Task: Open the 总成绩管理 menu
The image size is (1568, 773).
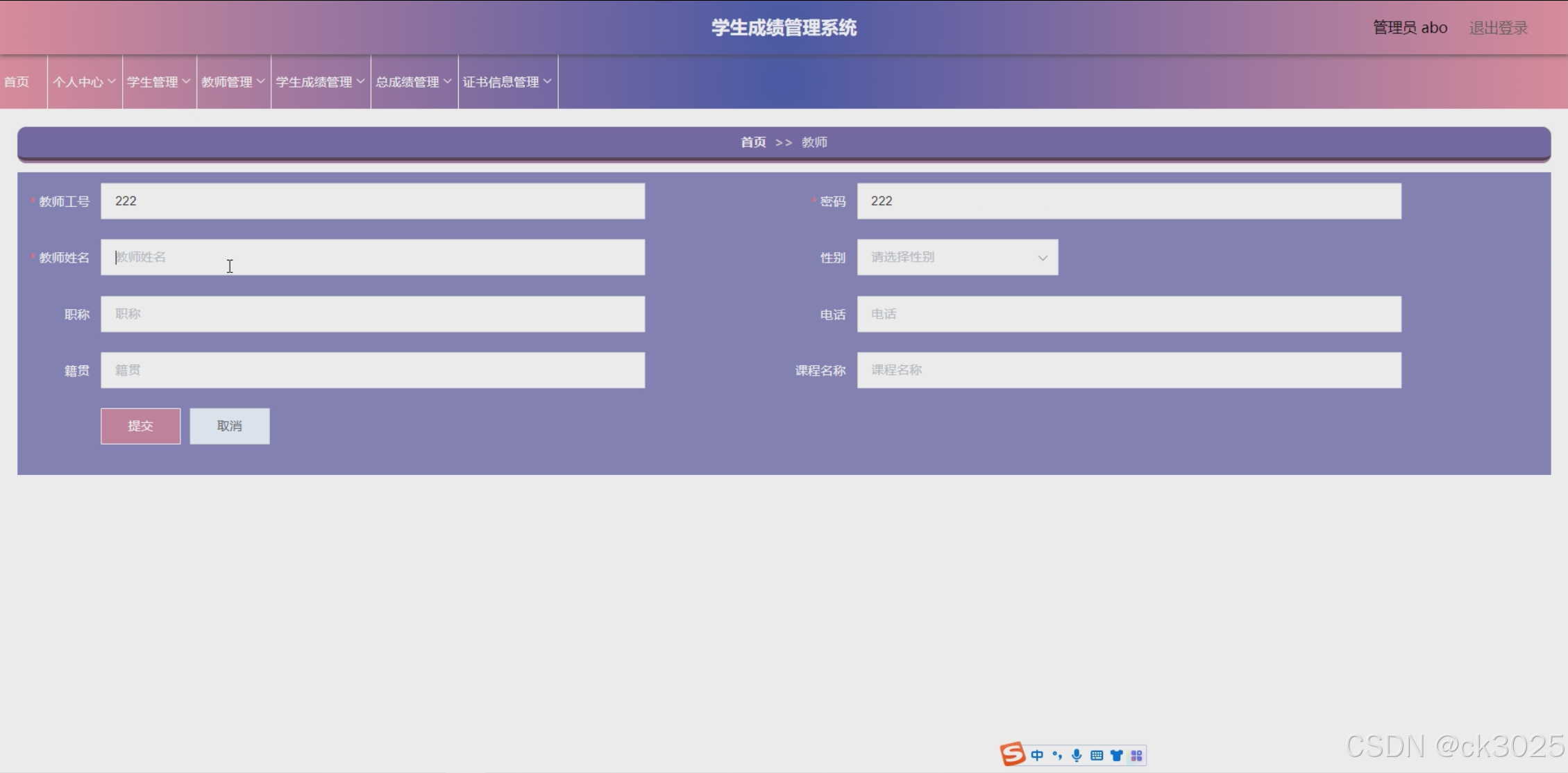Action: point(414,82)
